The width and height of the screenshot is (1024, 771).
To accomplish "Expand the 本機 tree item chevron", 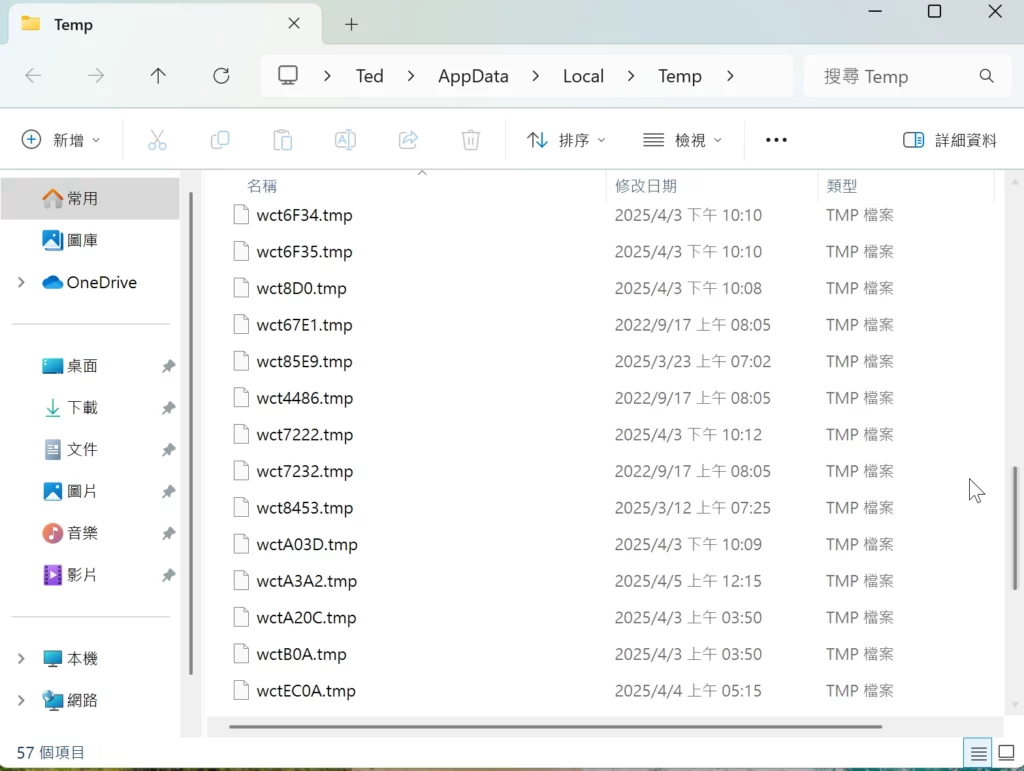I will point(20,658).
